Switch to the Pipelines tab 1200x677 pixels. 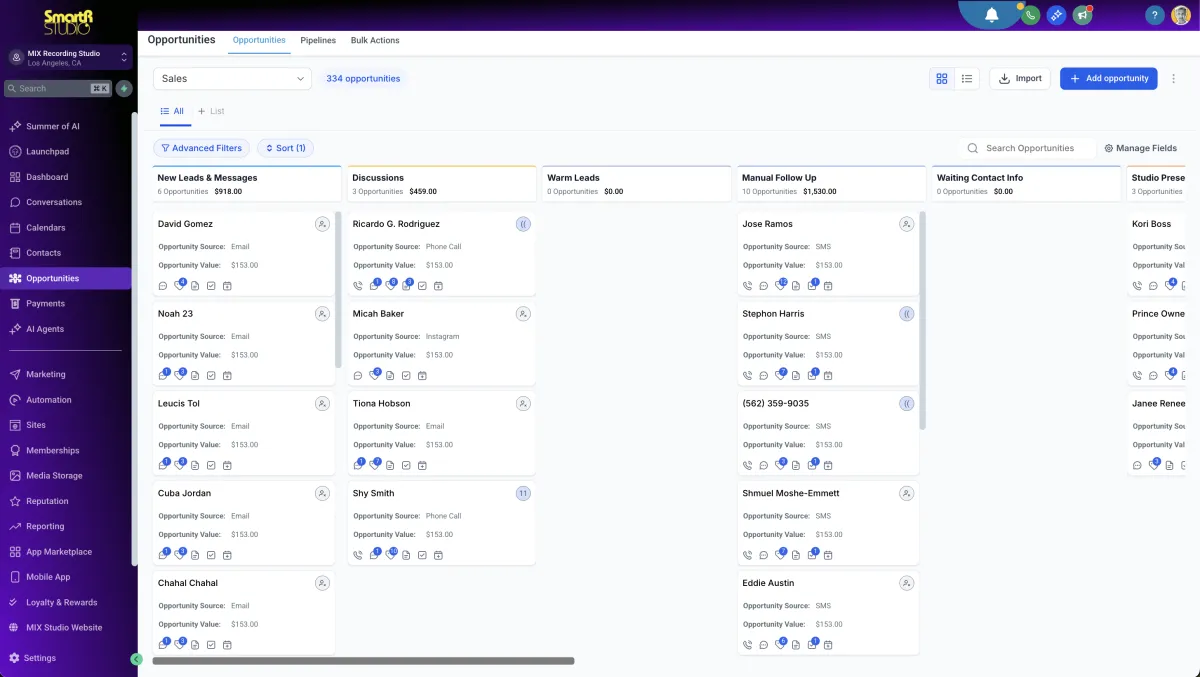click(x=318, y=40)
